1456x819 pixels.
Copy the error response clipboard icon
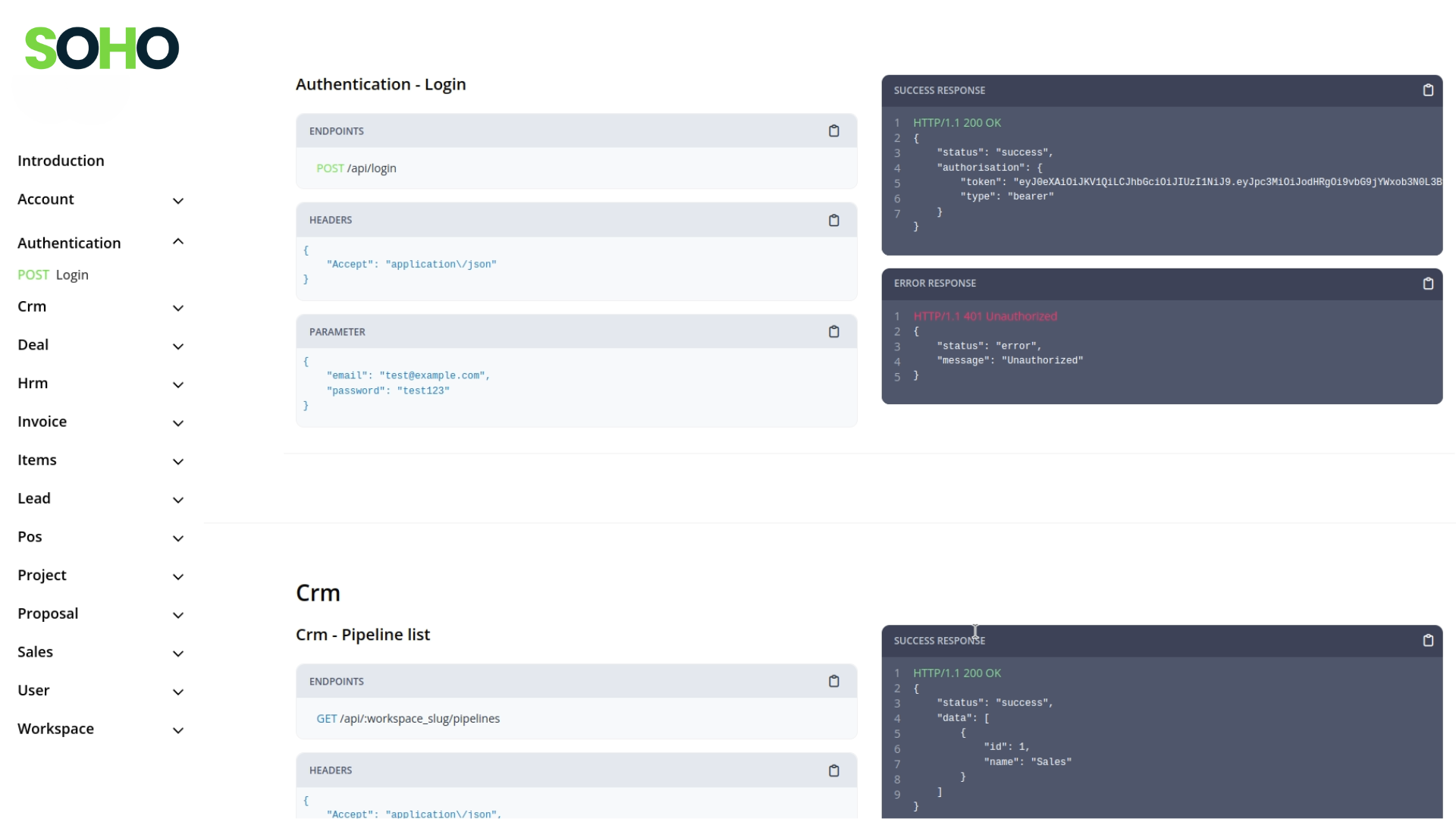1427,284
